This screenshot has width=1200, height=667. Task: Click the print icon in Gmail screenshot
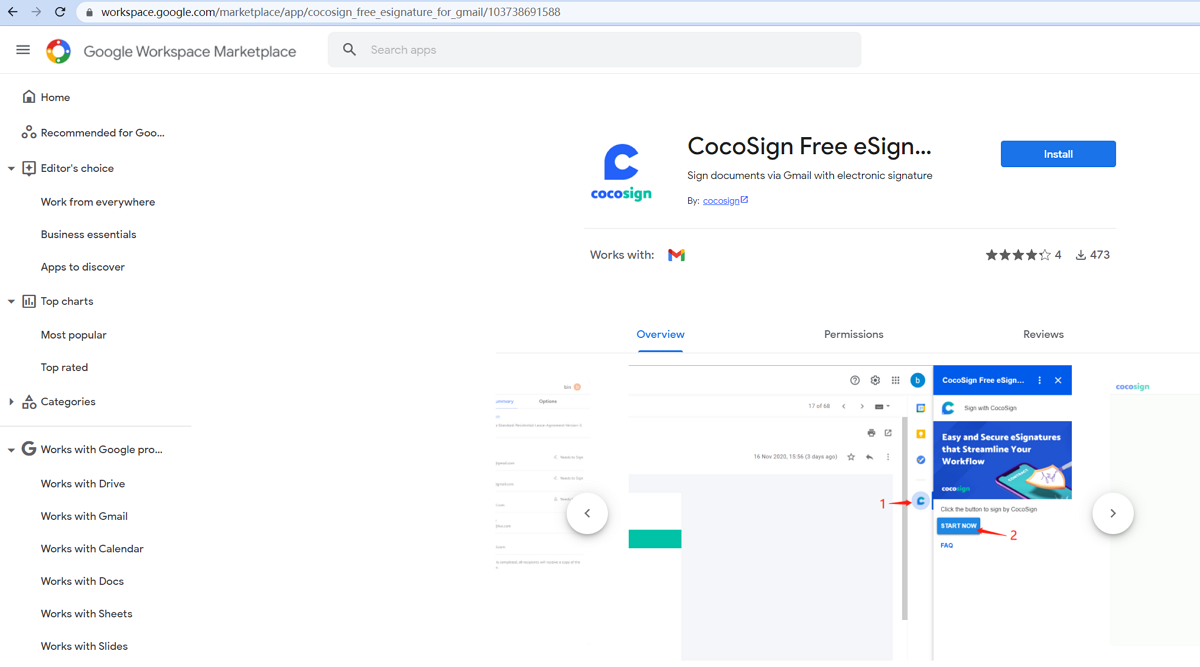[871, 433]
